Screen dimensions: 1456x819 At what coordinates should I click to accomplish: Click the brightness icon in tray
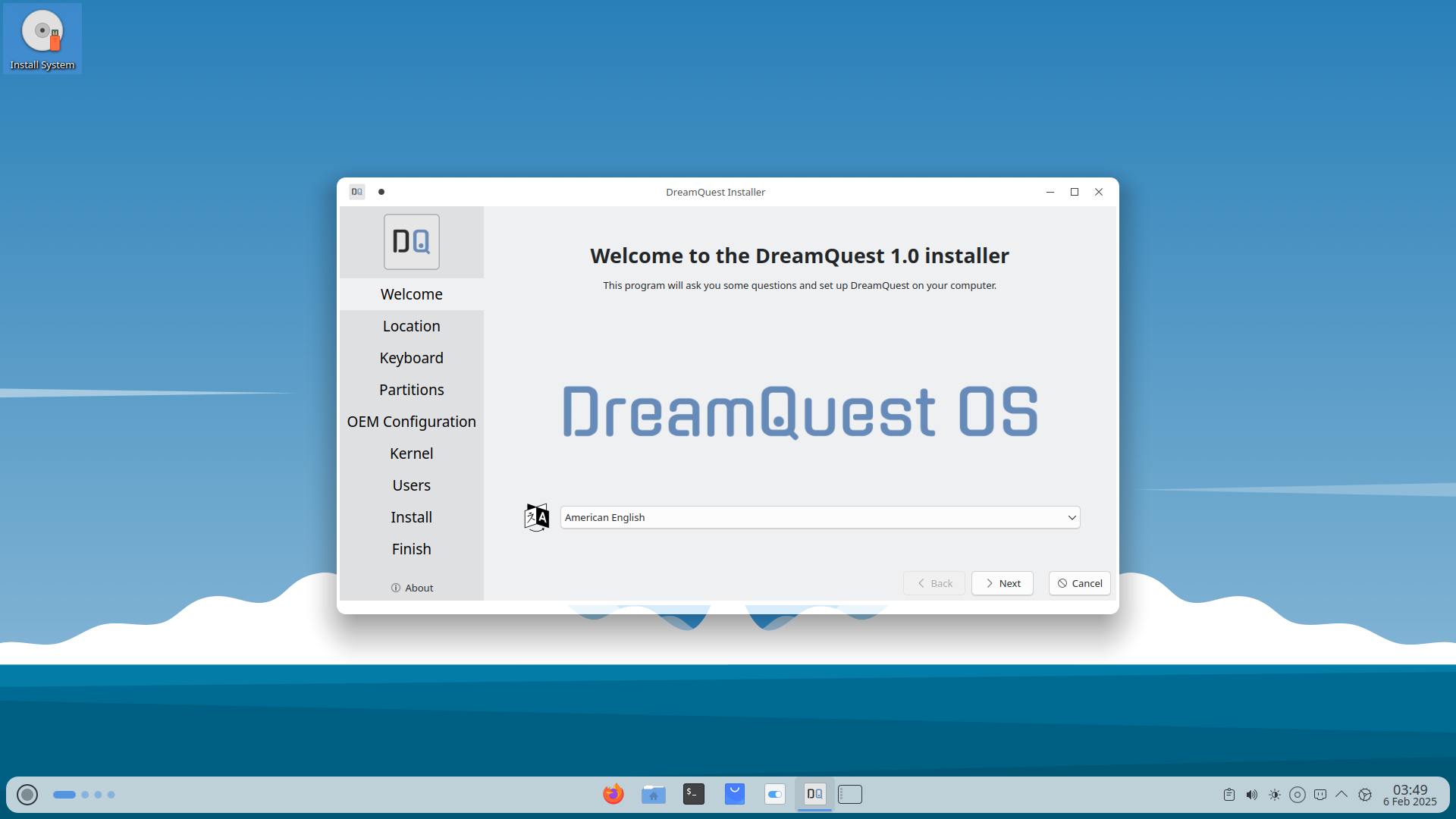1274,795
